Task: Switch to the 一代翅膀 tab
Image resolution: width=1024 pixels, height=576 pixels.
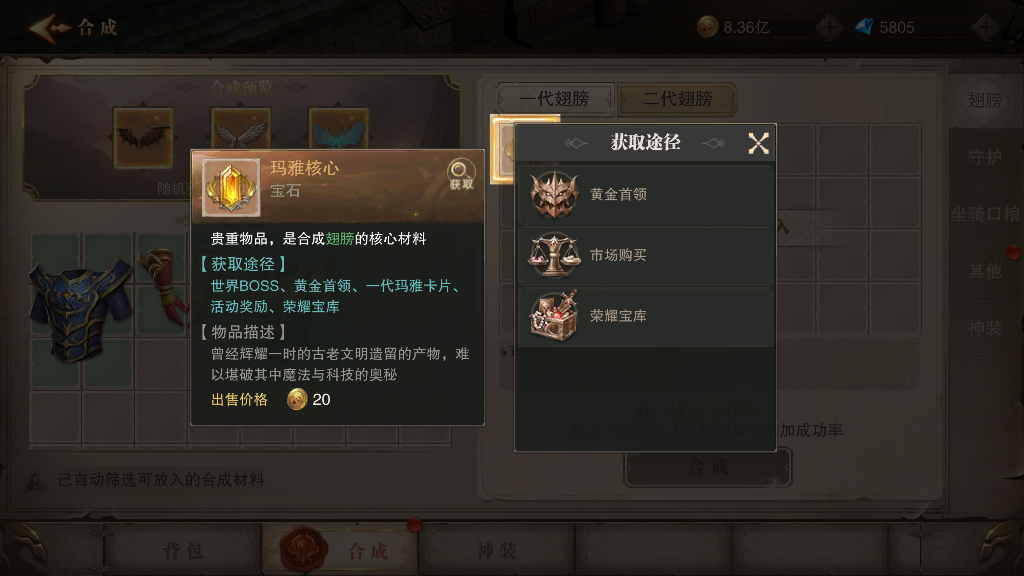Action: (x=554, y=99)
